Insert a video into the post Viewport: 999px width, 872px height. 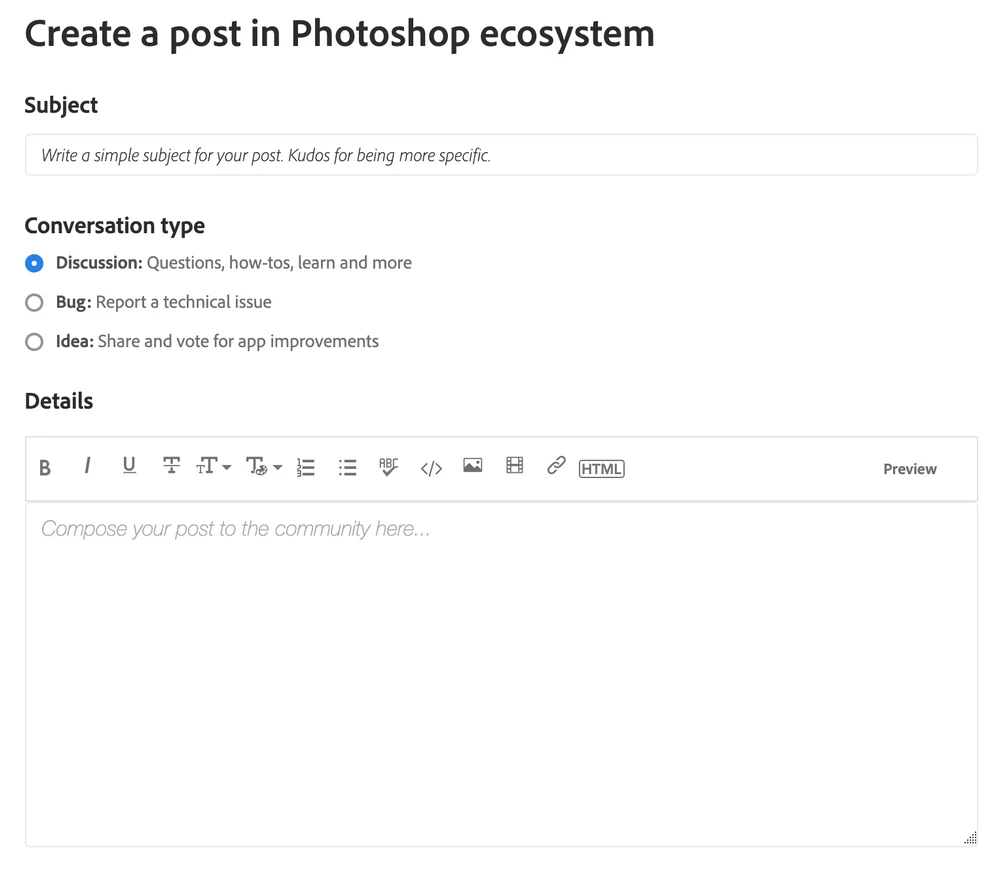515,466
